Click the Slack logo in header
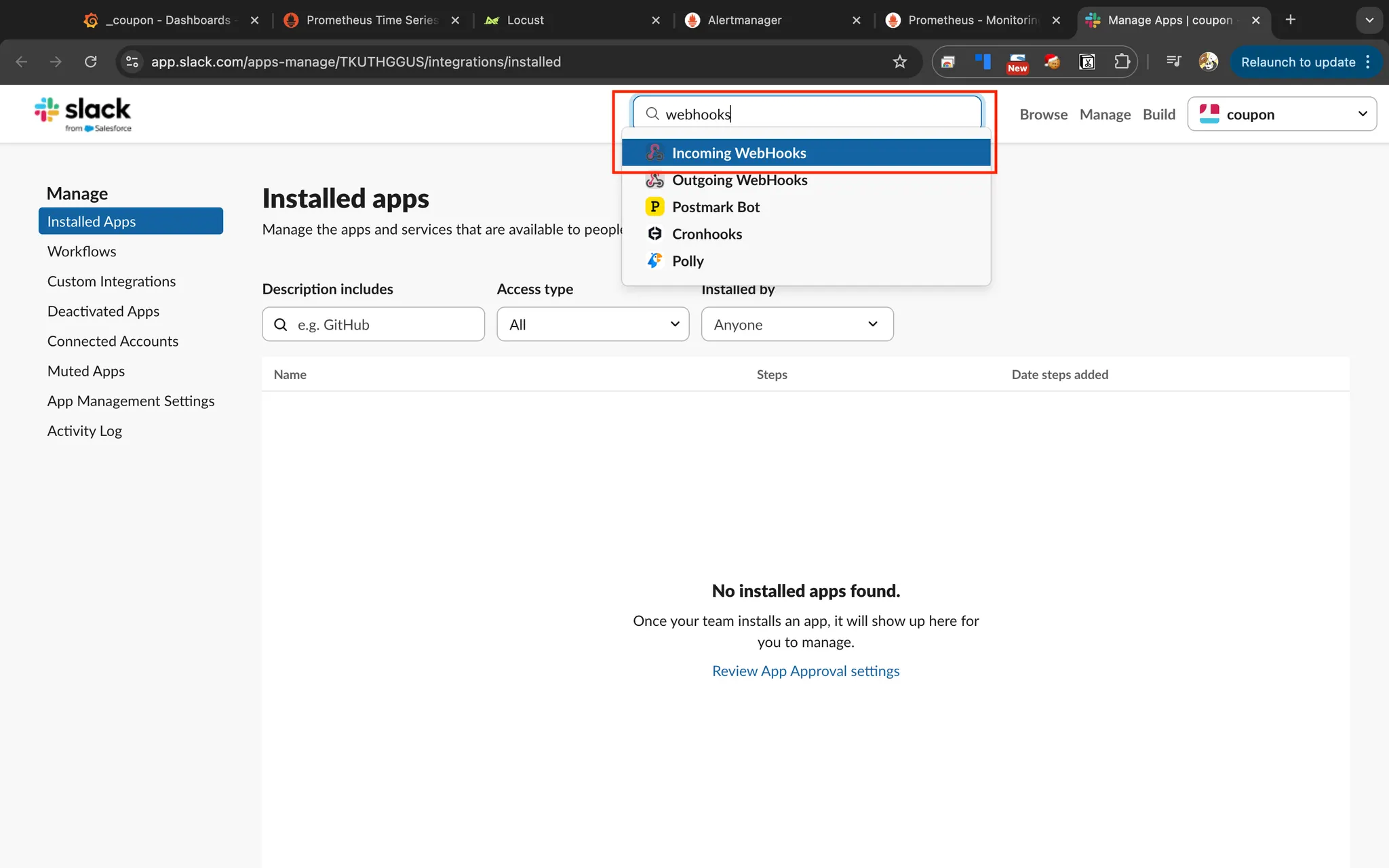This screenshot has height=868, width=1389. tap(83, 114)
